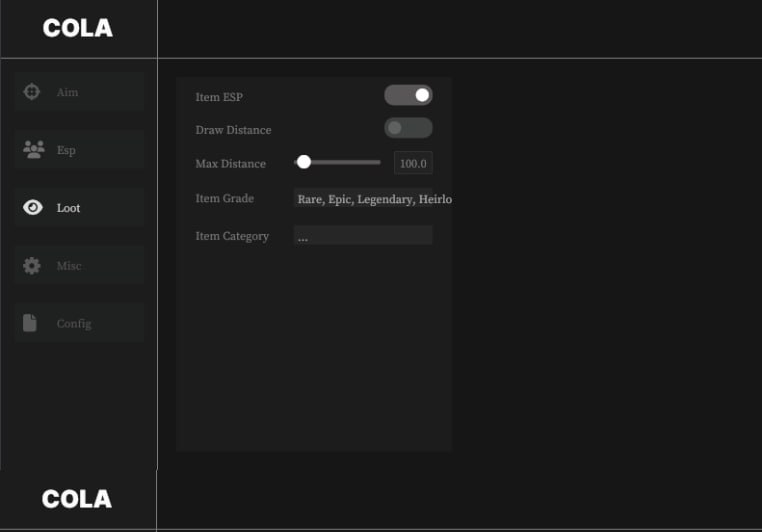Click the file icon for Config
762x532 pixels.
click(31, 323)
